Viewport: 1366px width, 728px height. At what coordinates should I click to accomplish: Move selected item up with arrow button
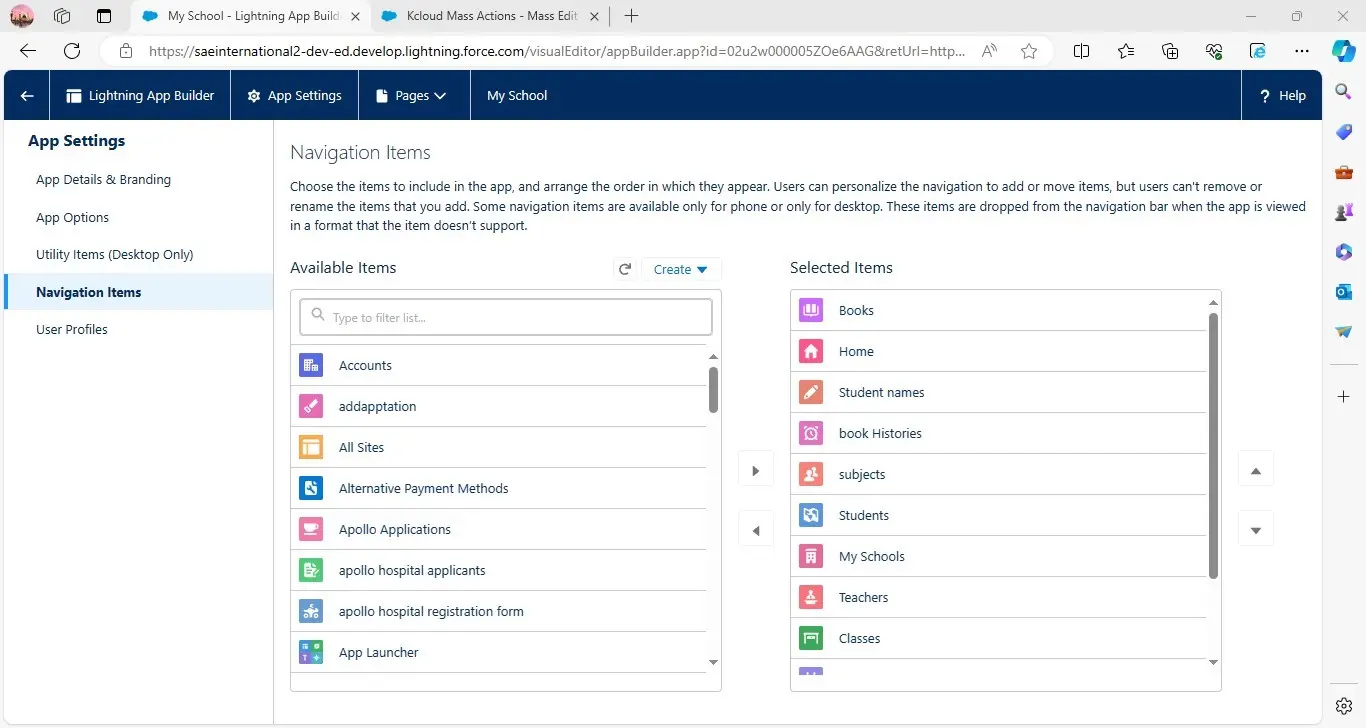(x=1256, y=469)
